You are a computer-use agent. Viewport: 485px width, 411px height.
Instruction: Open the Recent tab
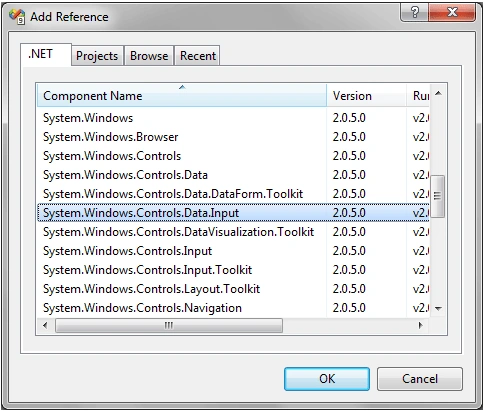click(198, 56)
